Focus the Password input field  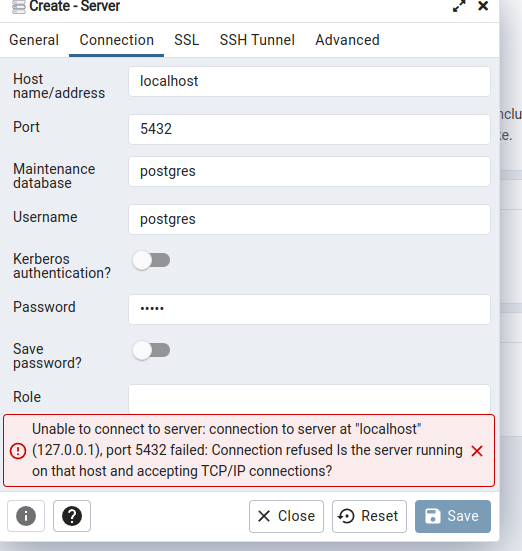(x=309, y=309)
